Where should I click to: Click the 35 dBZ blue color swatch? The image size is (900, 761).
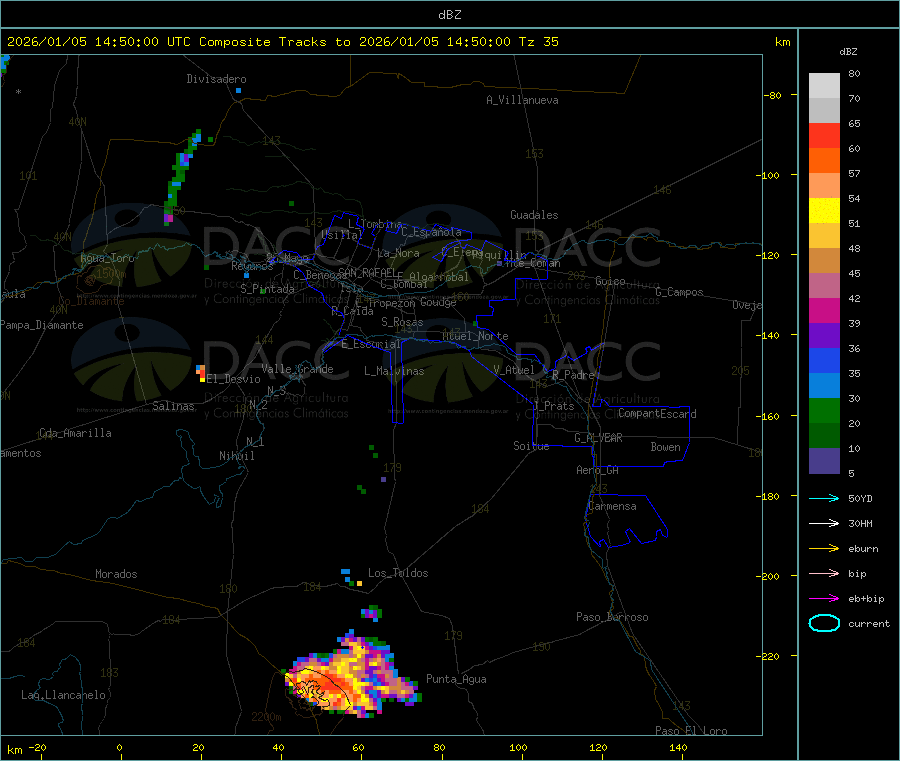tap(824, 386)
